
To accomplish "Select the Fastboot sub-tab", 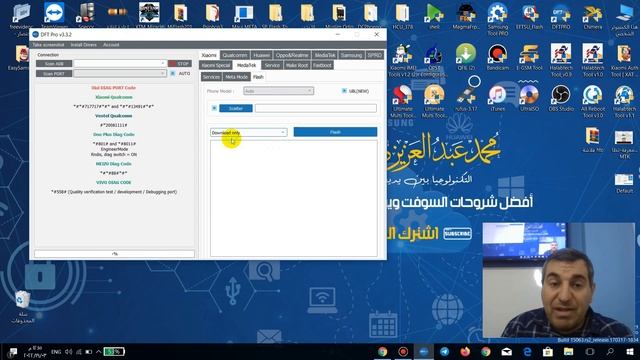I will (322, 65).
